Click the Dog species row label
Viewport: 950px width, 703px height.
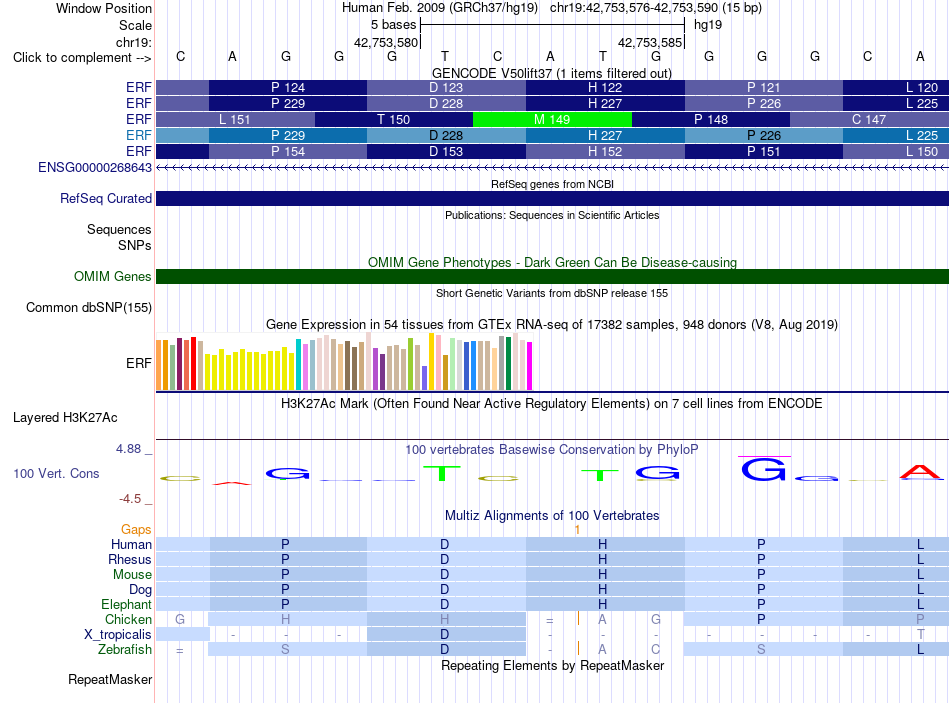141,589
